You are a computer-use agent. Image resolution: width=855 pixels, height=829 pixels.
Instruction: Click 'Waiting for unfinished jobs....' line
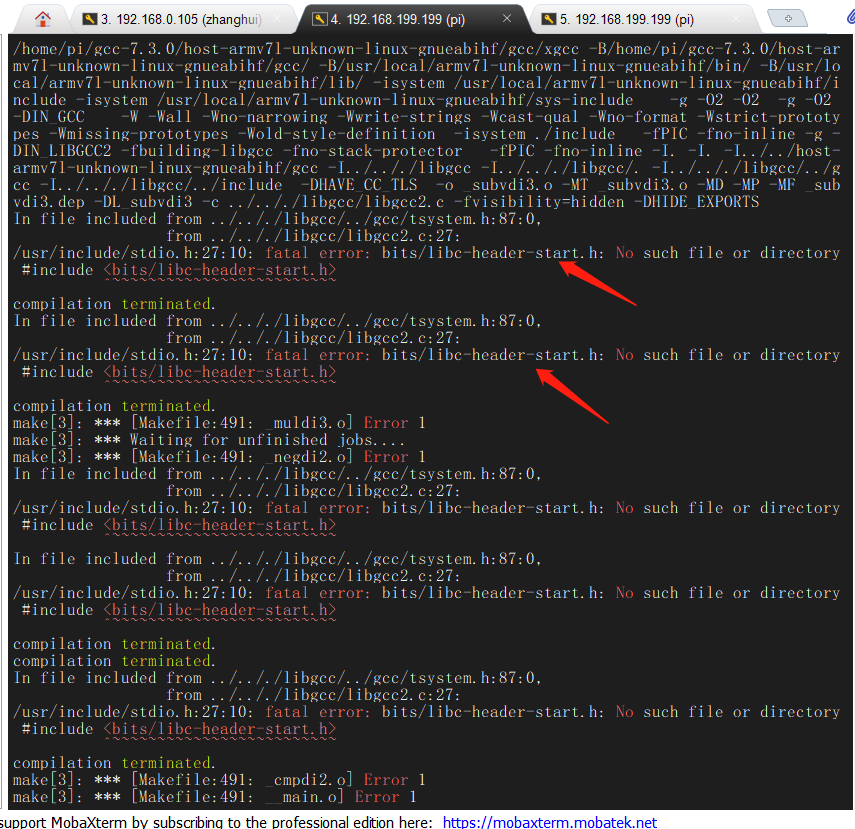pyautogui.click(x=209, y=440)
